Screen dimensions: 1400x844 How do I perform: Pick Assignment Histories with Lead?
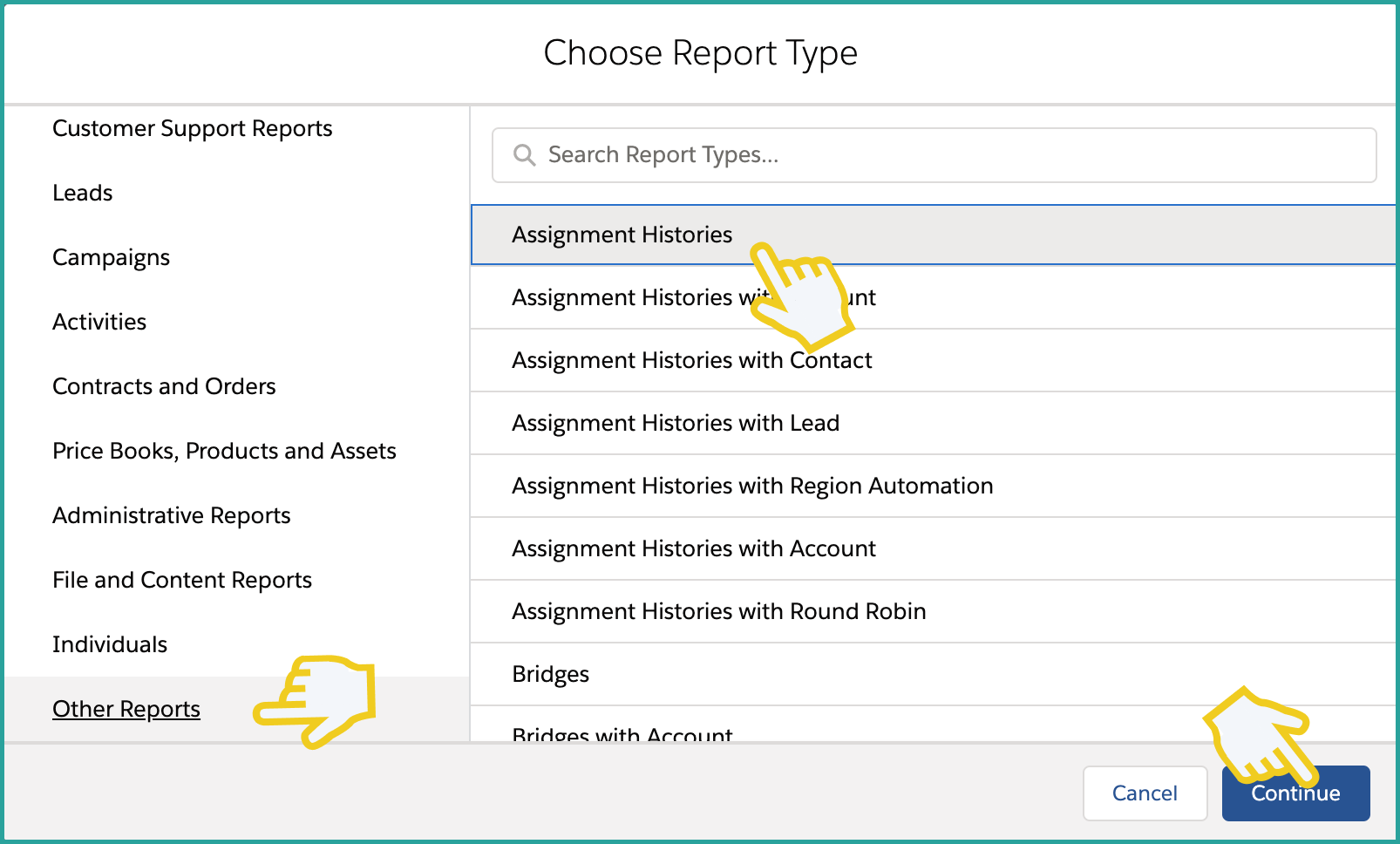[934, 423]
